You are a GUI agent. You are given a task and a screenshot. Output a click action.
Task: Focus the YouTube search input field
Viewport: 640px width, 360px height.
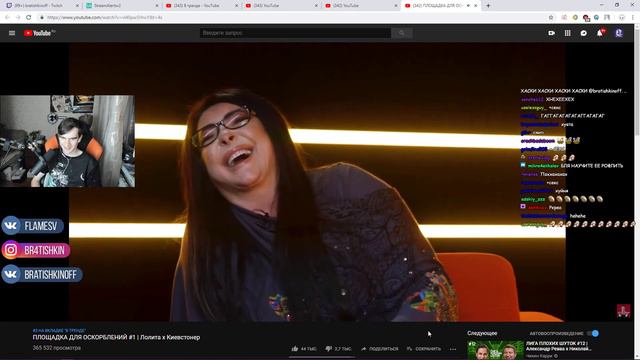coord(295,33)
